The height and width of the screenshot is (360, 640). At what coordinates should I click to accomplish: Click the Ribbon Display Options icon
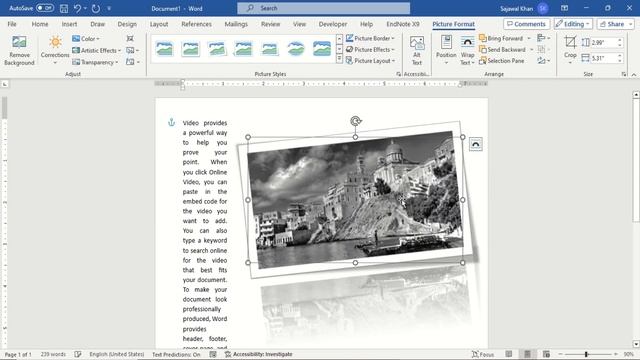pyautogui.click(x=564, y=8)
